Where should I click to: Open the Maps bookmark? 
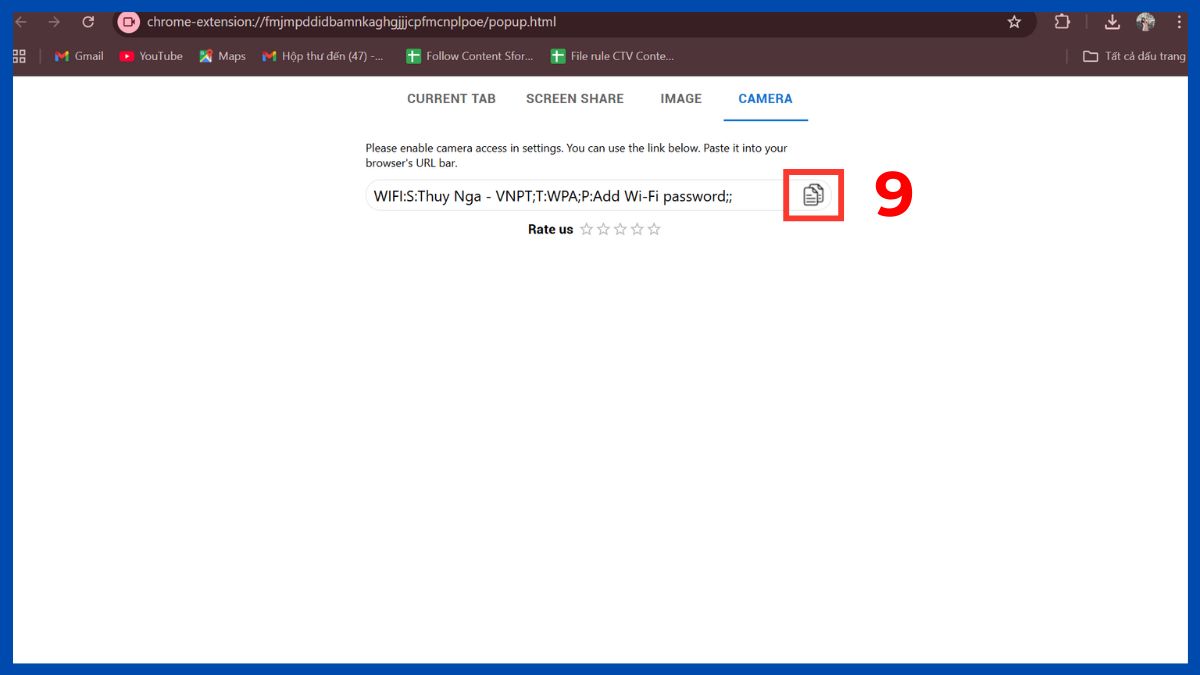222,56
